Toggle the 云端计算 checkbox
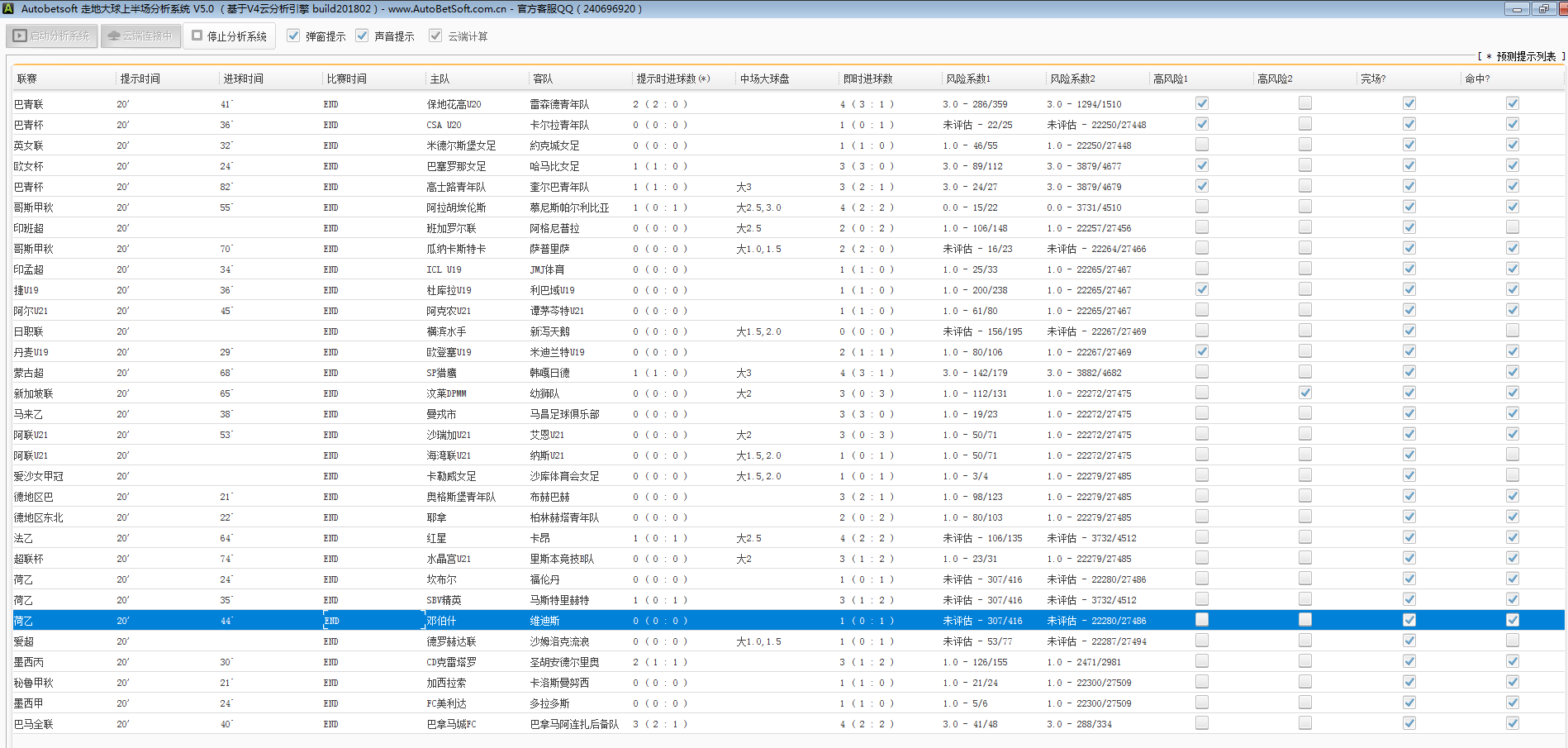 435,36
